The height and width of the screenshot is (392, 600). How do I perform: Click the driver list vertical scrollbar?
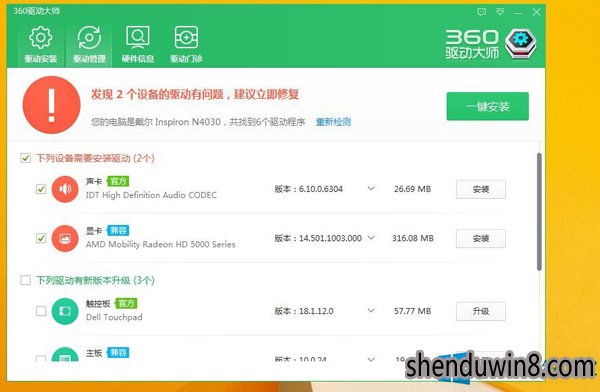[x=539, y=212]
